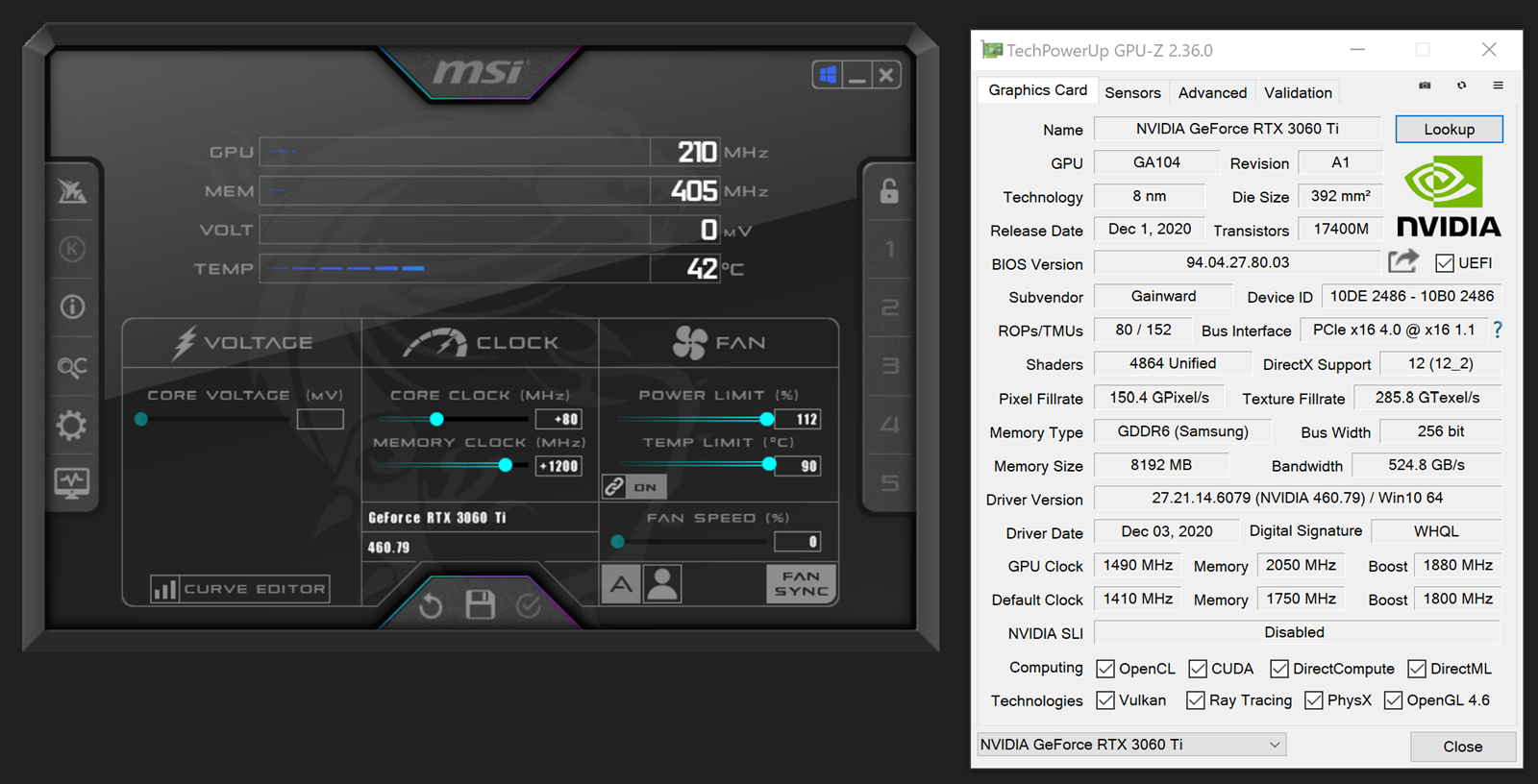Adjust the core voltage slider

tap(141, 419)
